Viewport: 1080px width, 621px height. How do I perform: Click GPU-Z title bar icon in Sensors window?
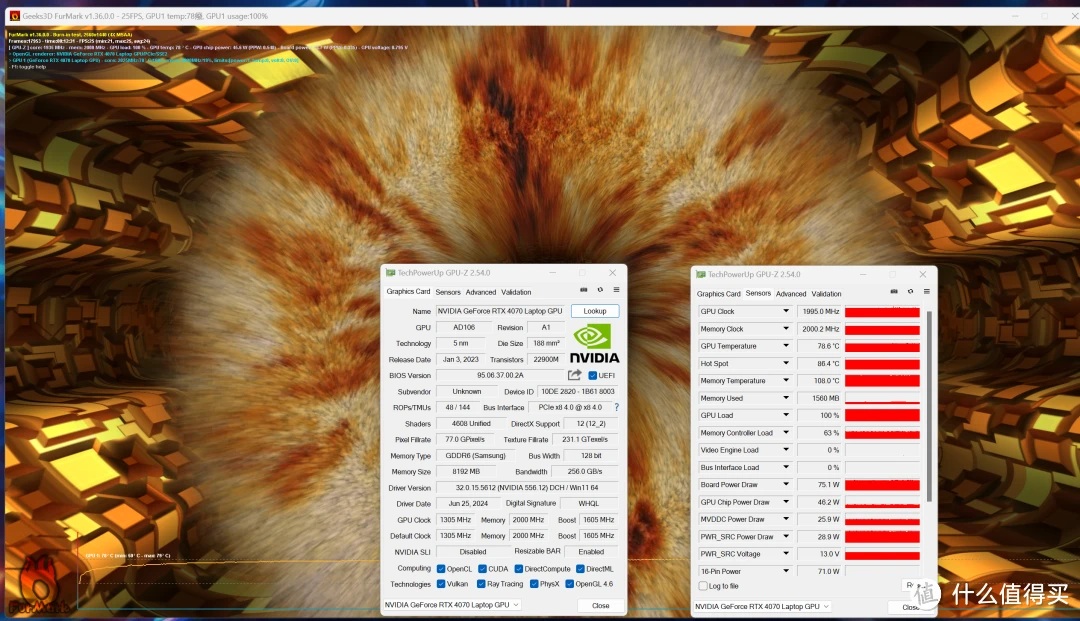coord(701,274)
